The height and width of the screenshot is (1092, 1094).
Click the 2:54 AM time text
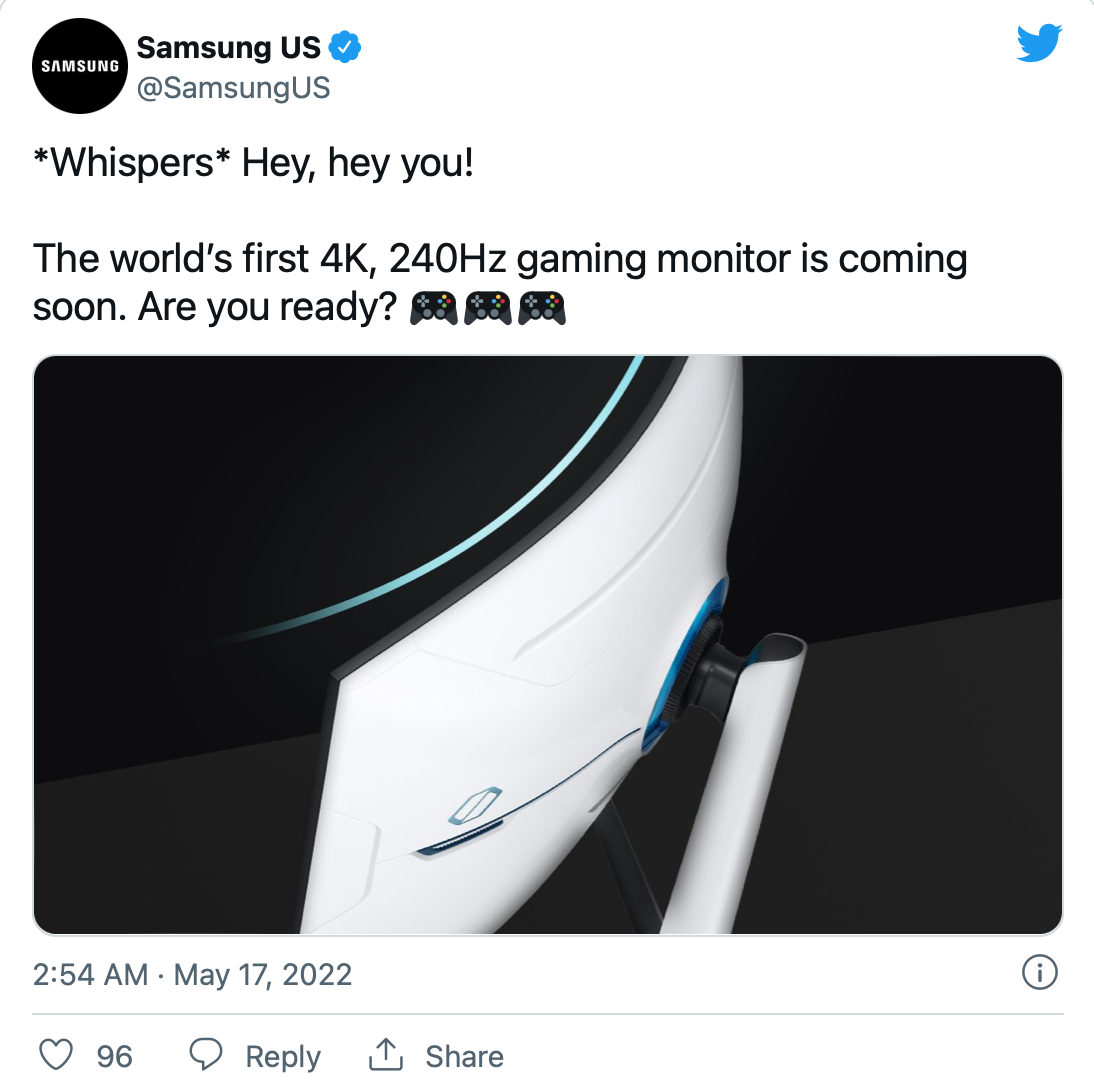tap(91, 975)
